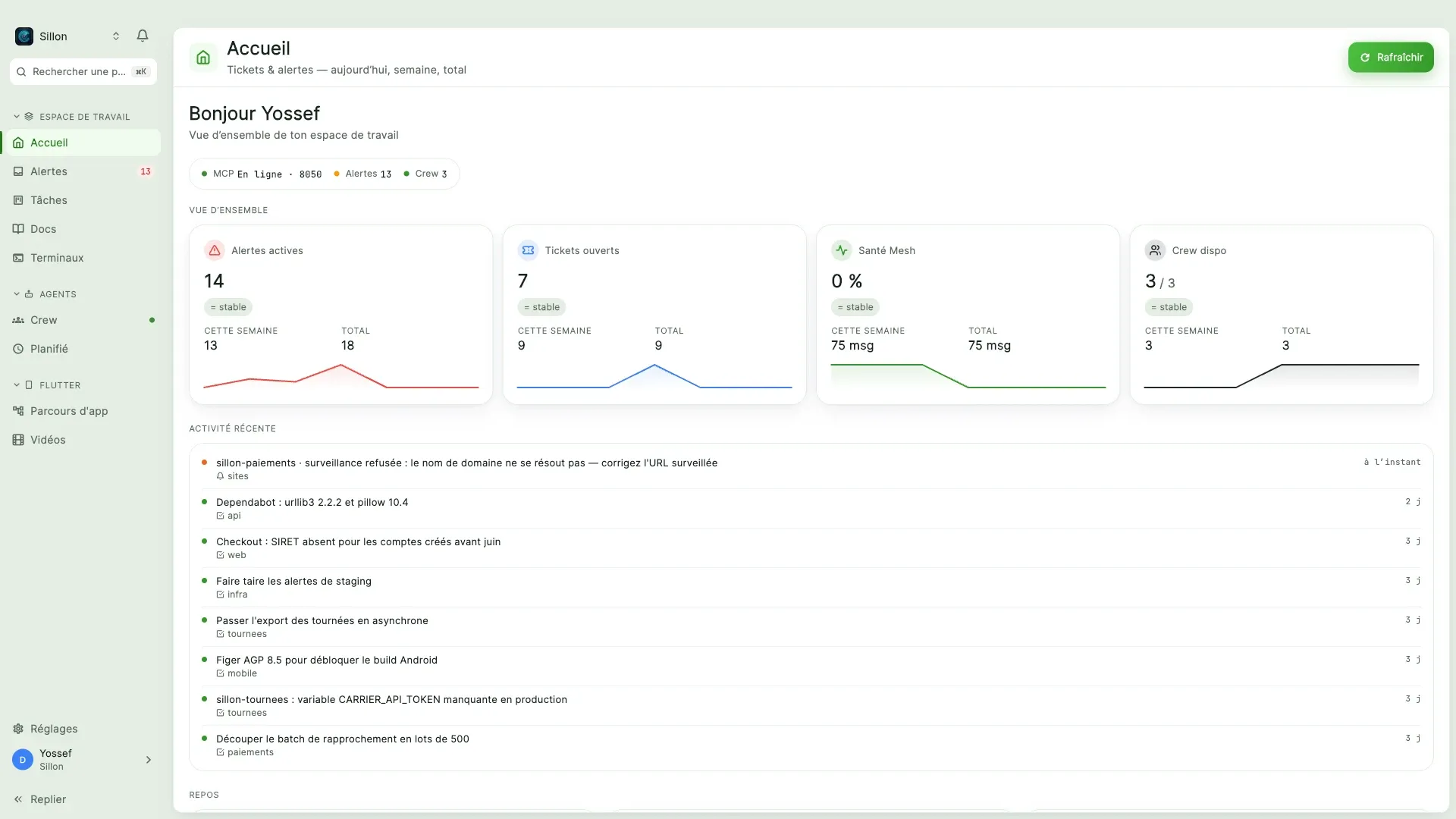The width and height of the screenshot is (1456, 819).
Task: Collapse the Flutter sidebar section
Action: (47, 385)
